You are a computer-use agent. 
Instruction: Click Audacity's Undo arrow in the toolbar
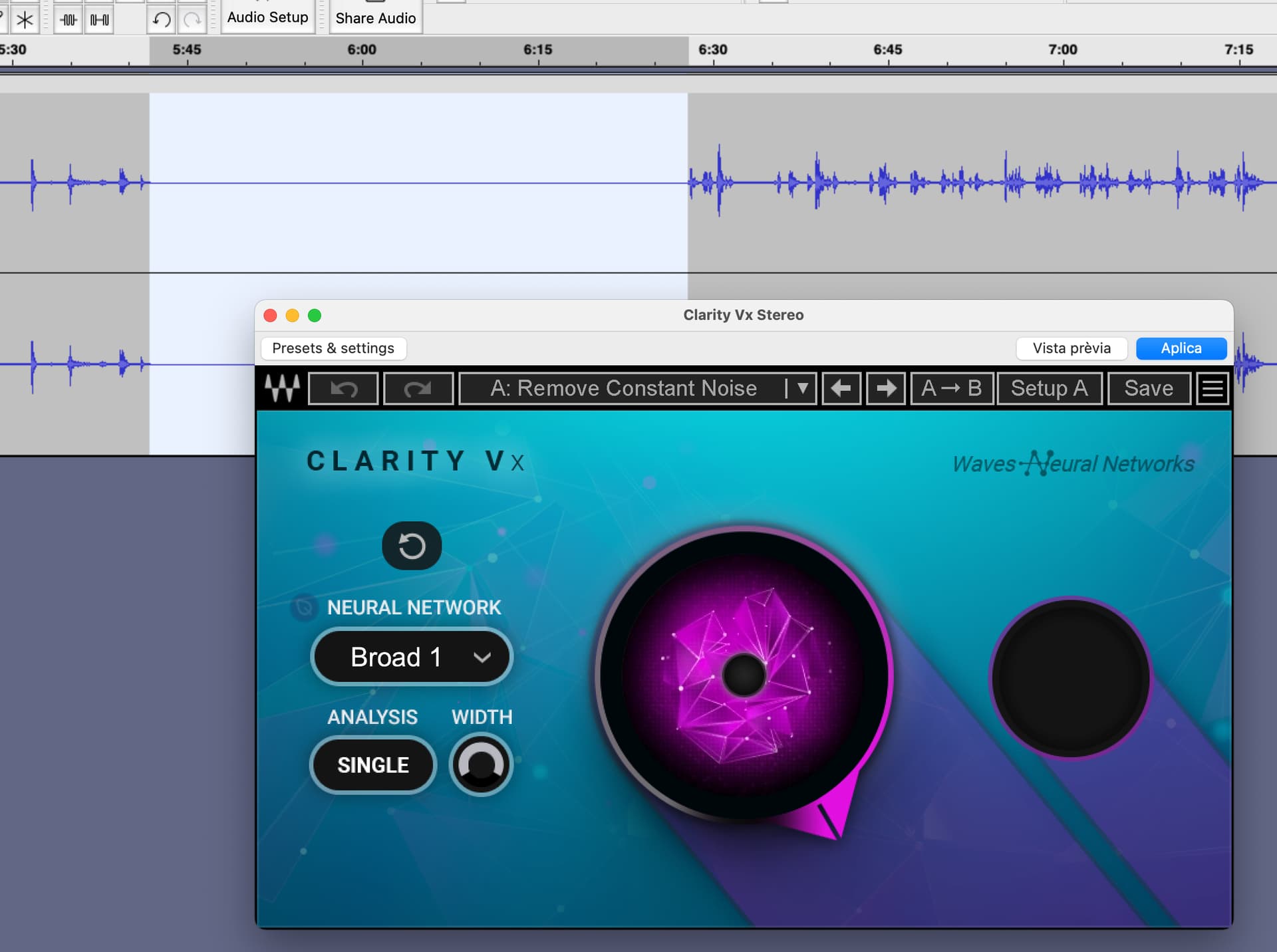pyautogui.click(x=162, y=19)
